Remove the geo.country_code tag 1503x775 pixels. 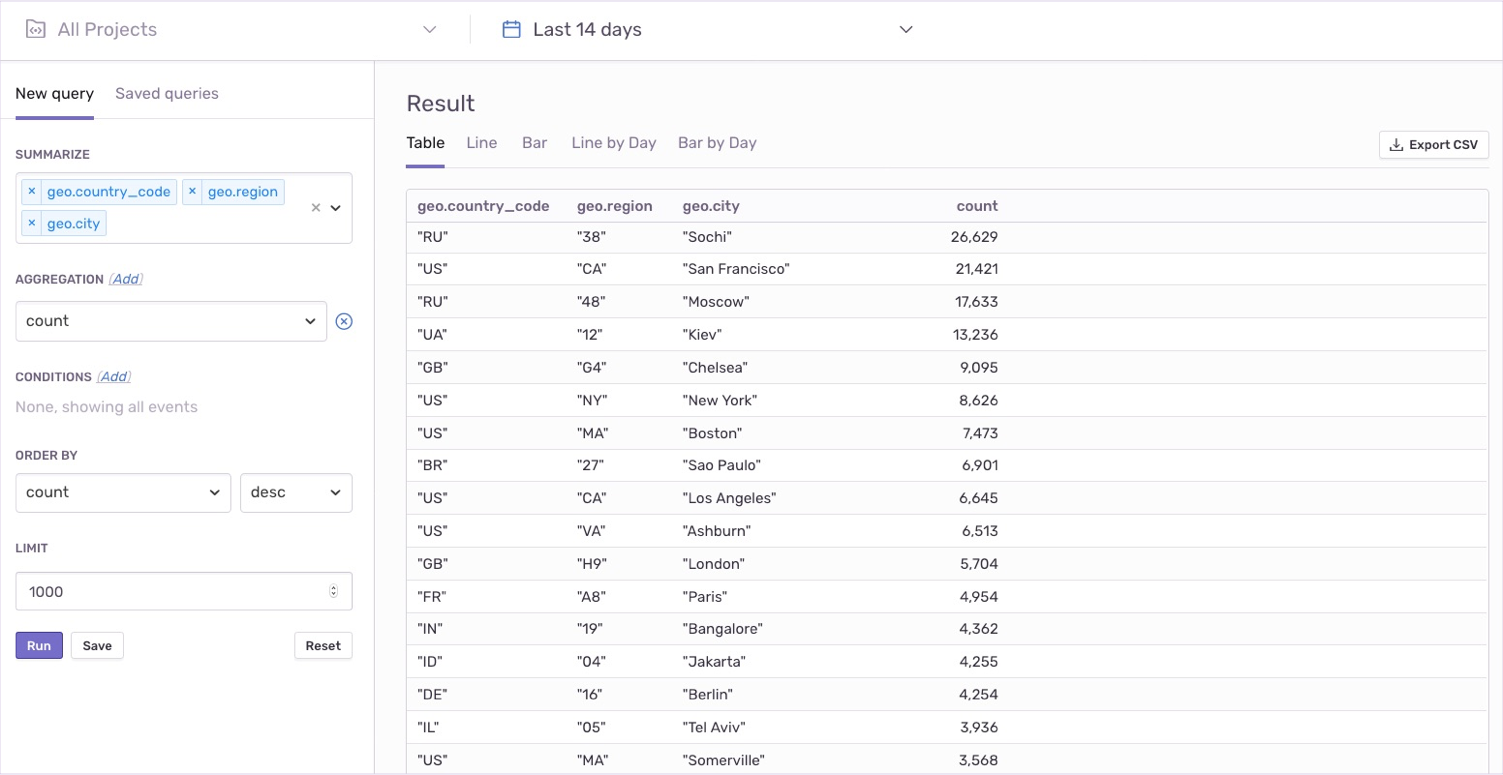[x=32, y=191]
